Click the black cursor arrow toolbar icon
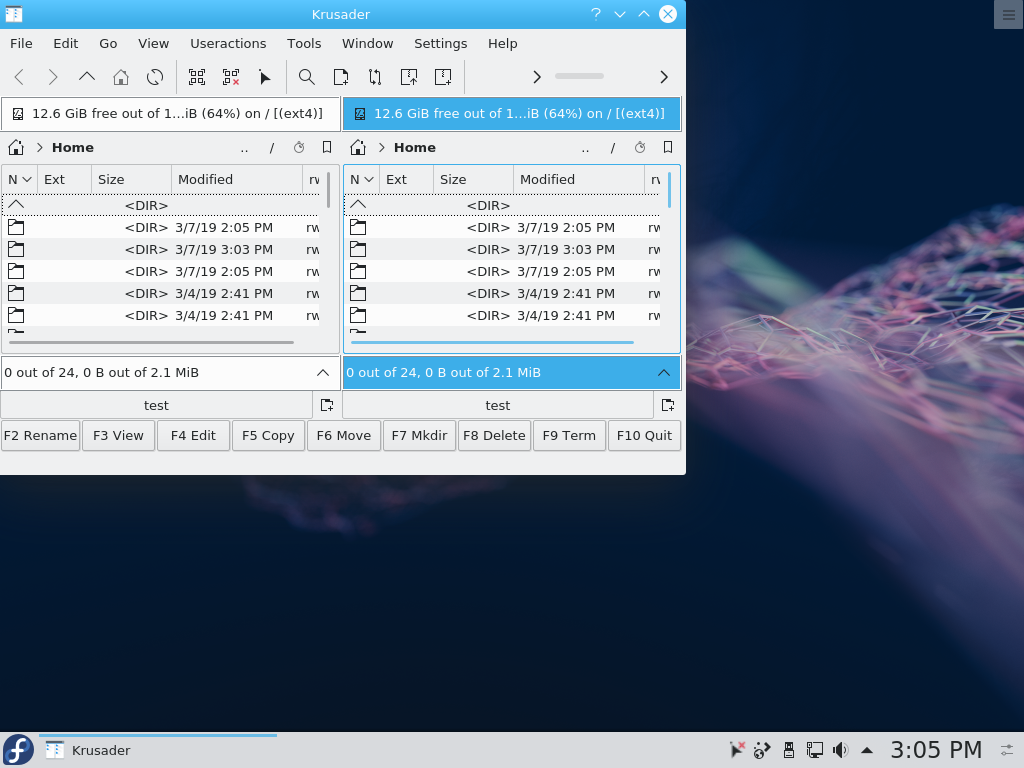 pos(264,77)
